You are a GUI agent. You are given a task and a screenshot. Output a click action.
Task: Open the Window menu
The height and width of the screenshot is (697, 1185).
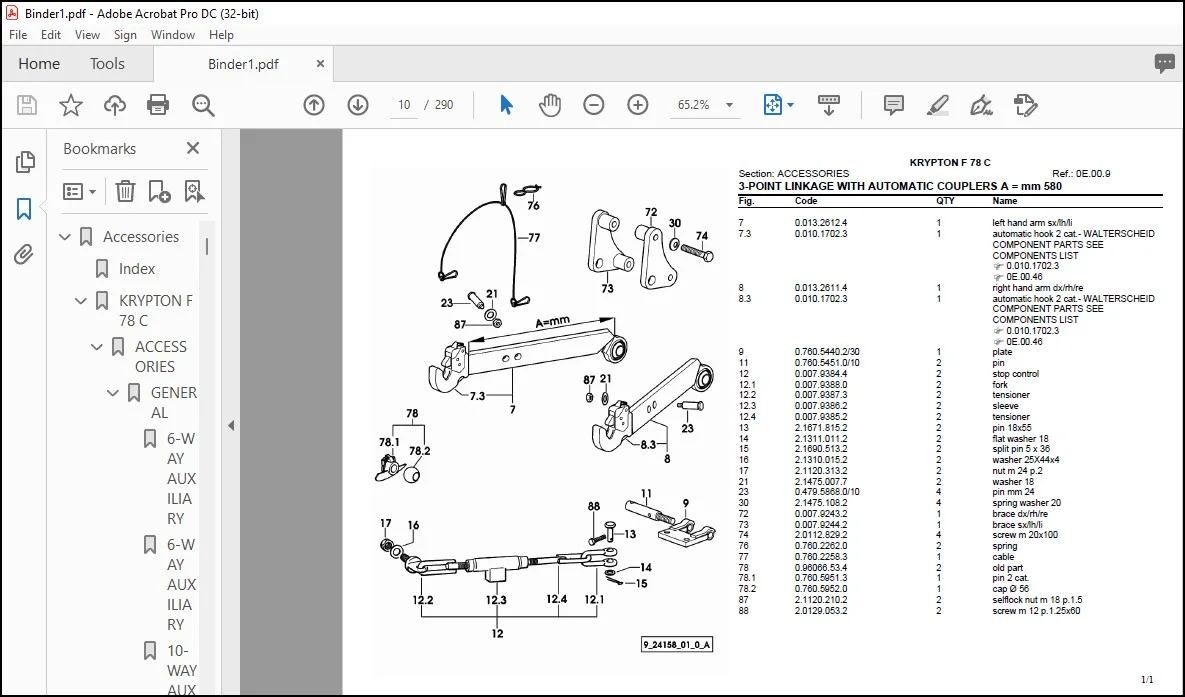pos(172,35)
